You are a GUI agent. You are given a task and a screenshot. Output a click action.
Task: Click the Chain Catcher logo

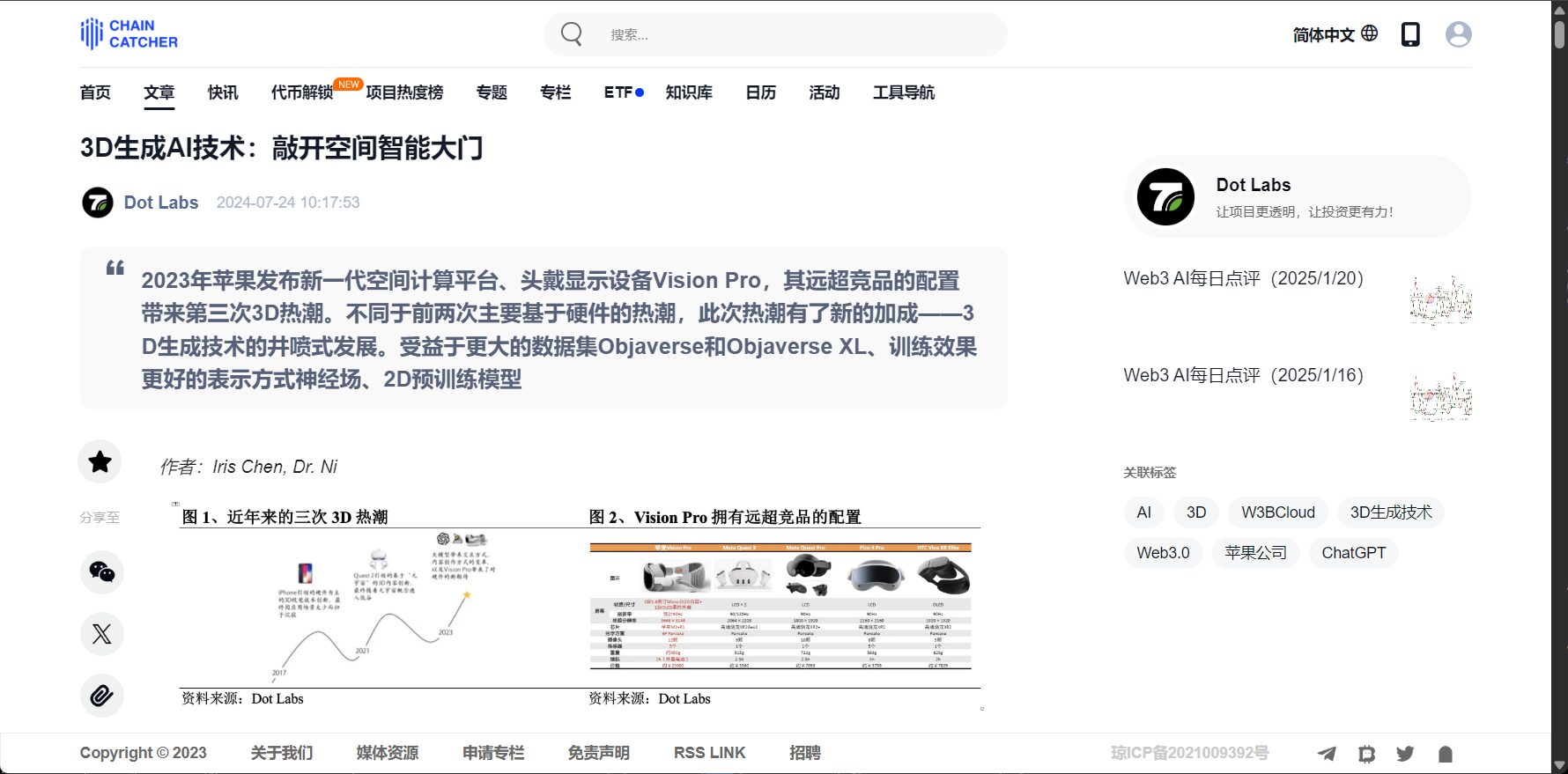[129, 34]
